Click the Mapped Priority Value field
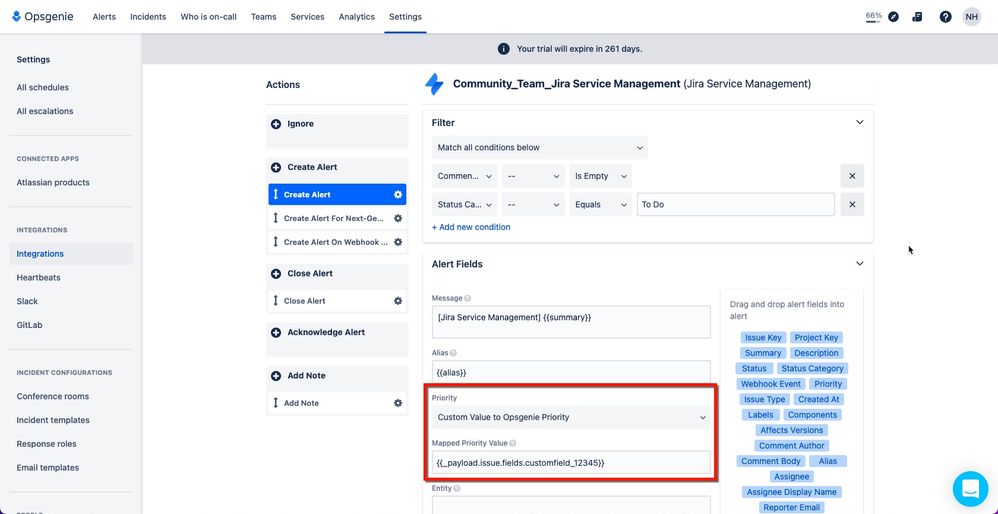This screenshot has width=998, height=514. tap(571, 462)
